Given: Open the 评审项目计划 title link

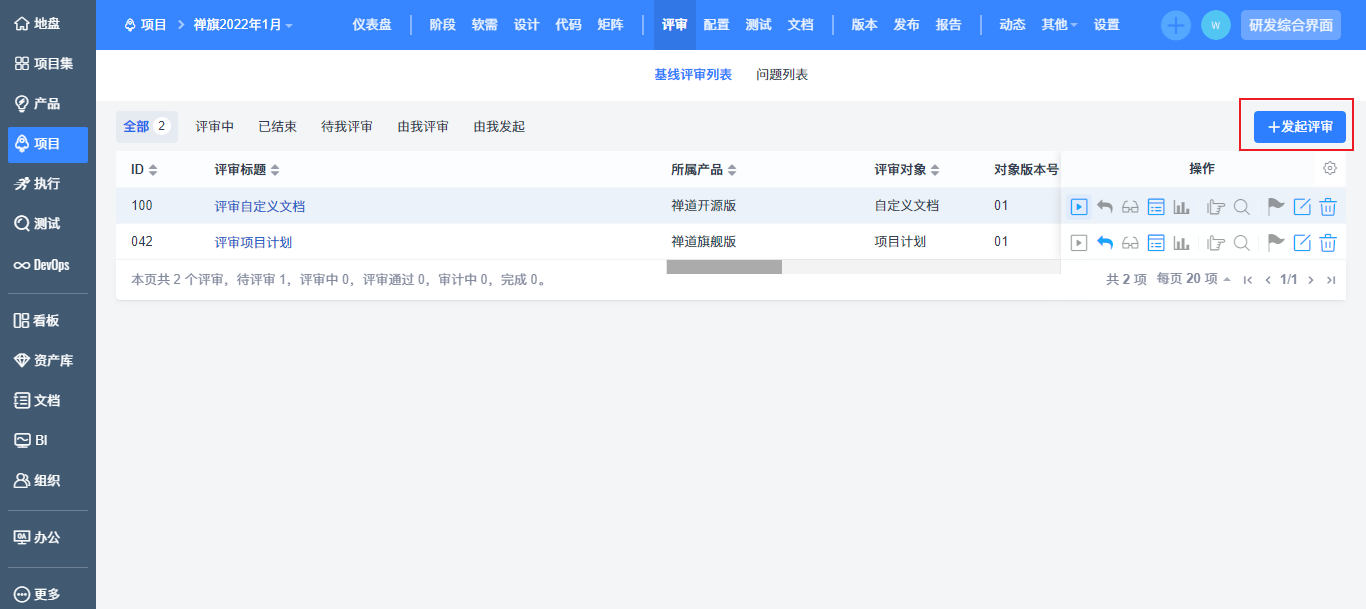Looking at the screenshot, I should click(253, 242).
